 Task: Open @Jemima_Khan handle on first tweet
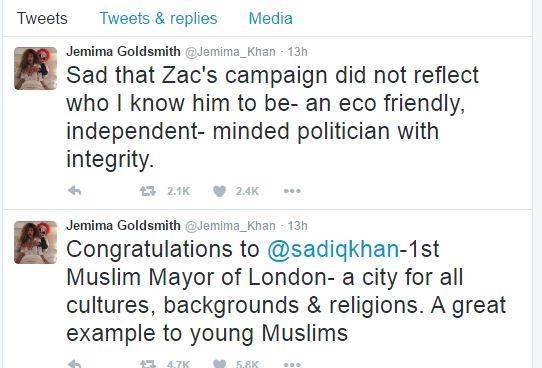pyautogui.click(x=230, y=52)
